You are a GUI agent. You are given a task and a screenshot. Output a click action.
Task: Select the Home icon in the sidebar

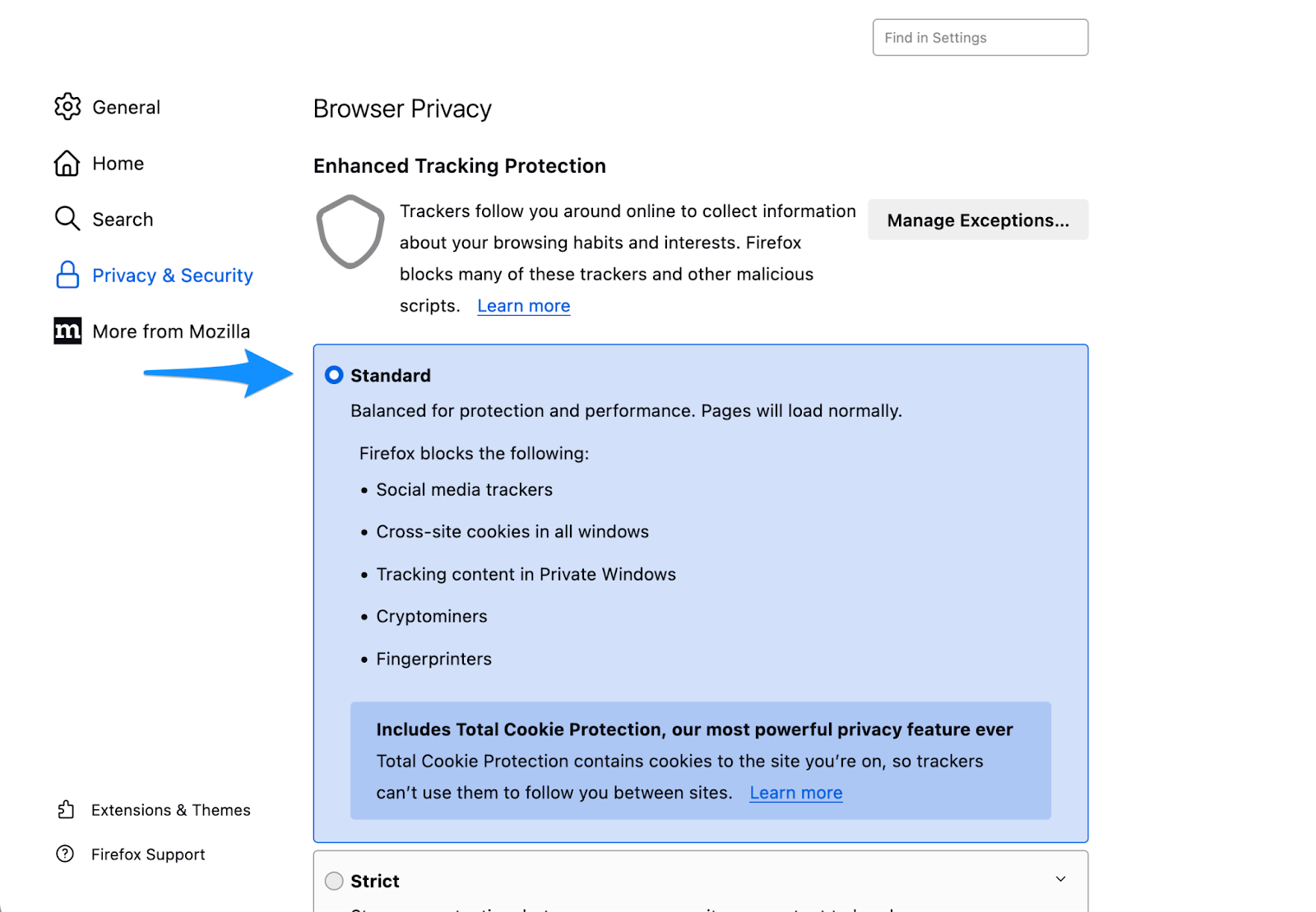[x=67, y=163]
